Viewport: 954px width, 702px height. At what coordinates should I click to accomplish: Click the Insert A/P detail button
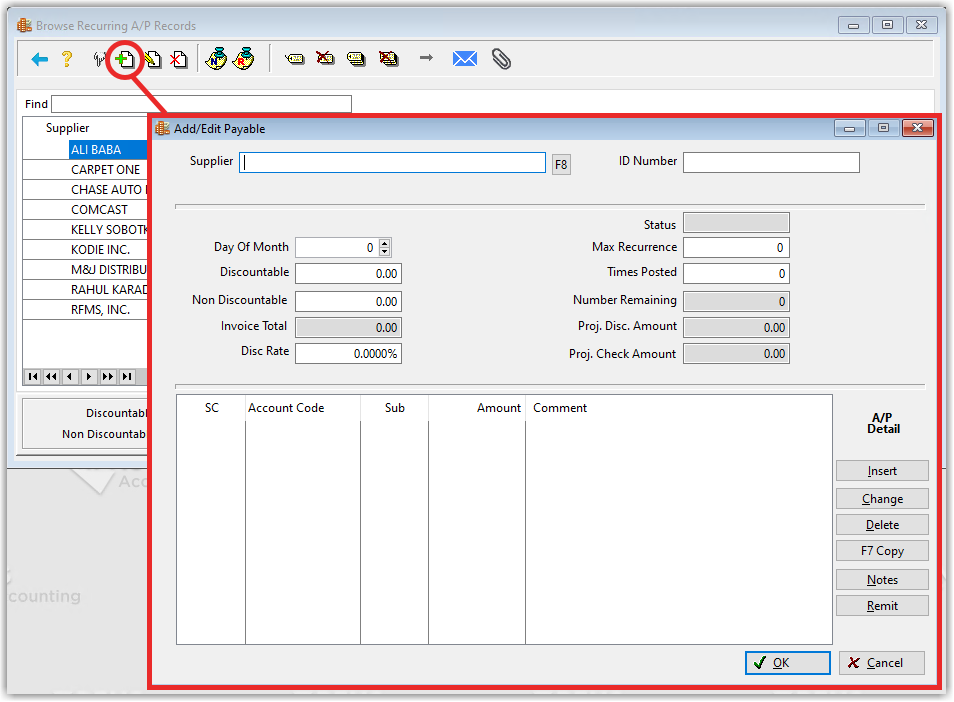(882, 471)
